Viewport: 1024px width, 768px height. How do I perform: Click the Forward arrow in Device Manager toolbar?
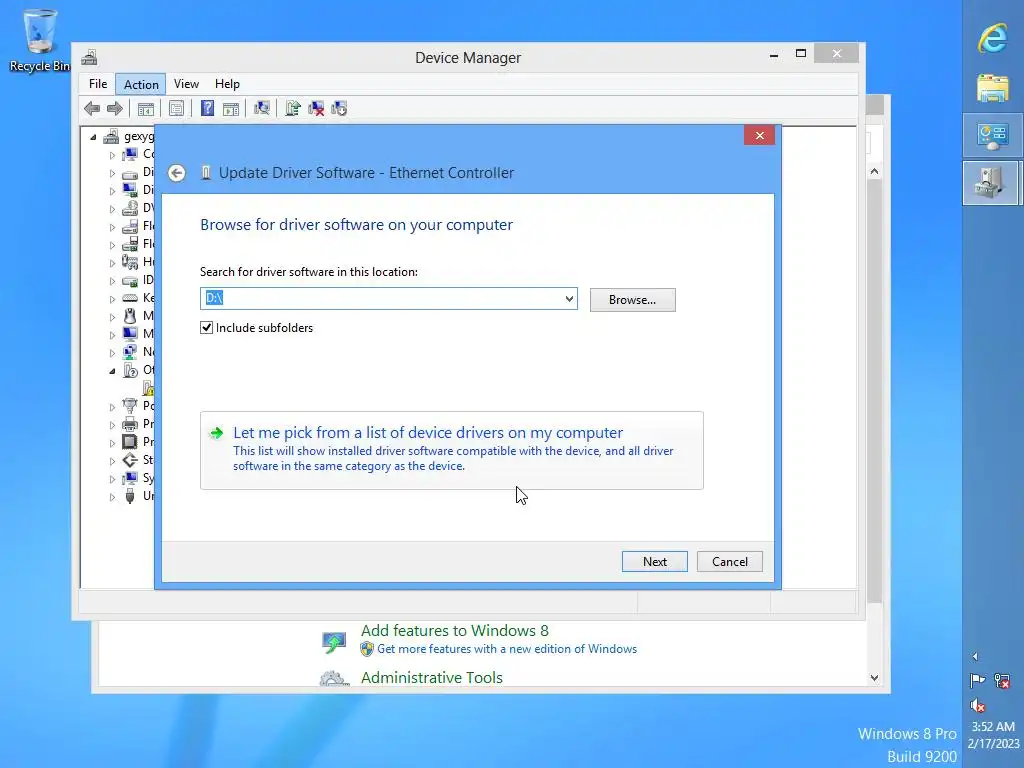114,108
